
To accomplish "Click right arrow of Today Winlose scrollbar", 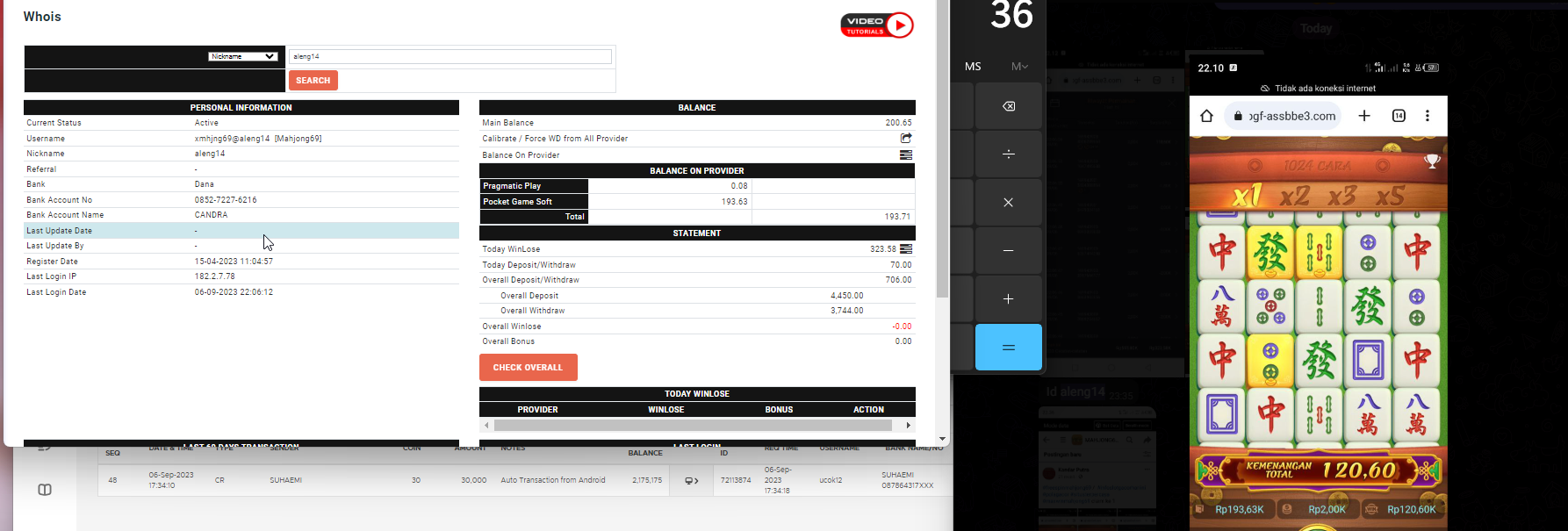I will tap(908, 426).
